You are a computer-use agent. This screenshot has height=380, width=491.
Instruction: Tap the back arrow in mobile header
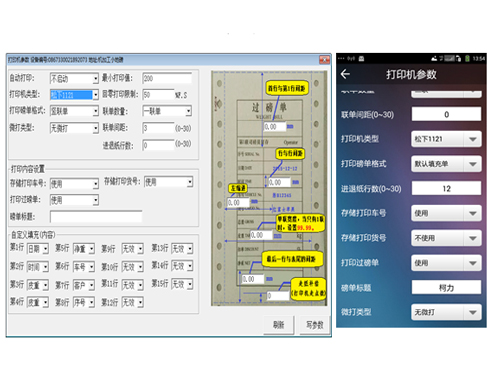(x=345, y=74)
